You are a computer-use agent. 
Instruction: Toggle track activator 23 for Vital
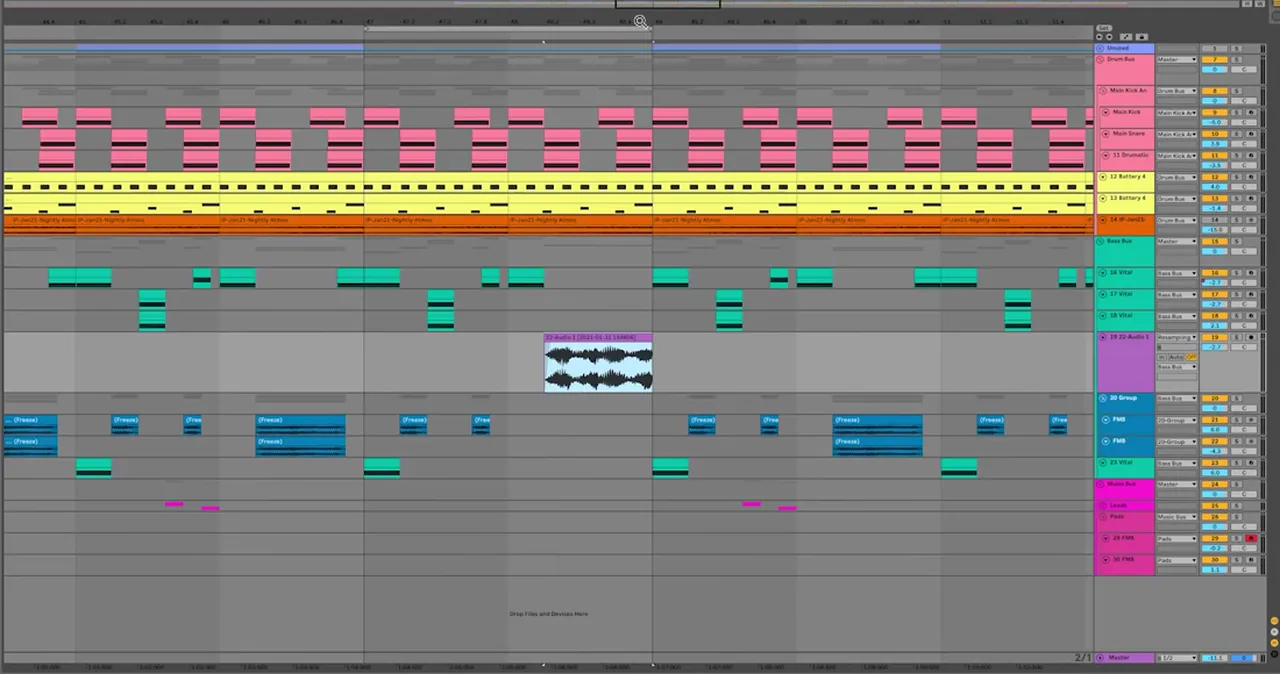(x=1214, y=463)
